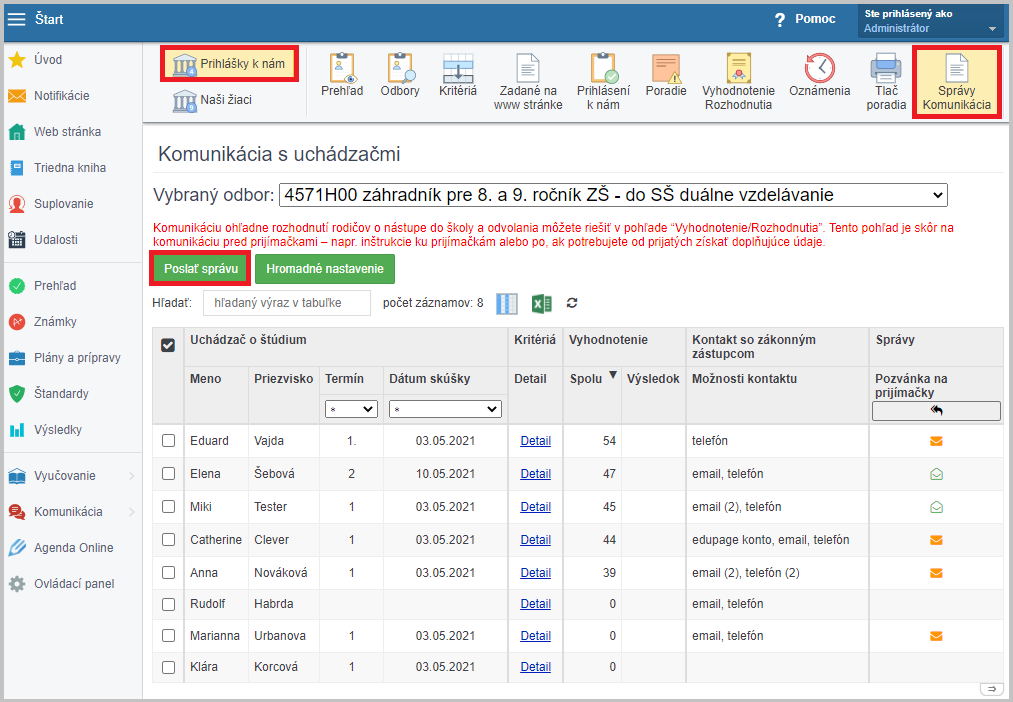Check the box for Eduard Vajda

[169, 440]
